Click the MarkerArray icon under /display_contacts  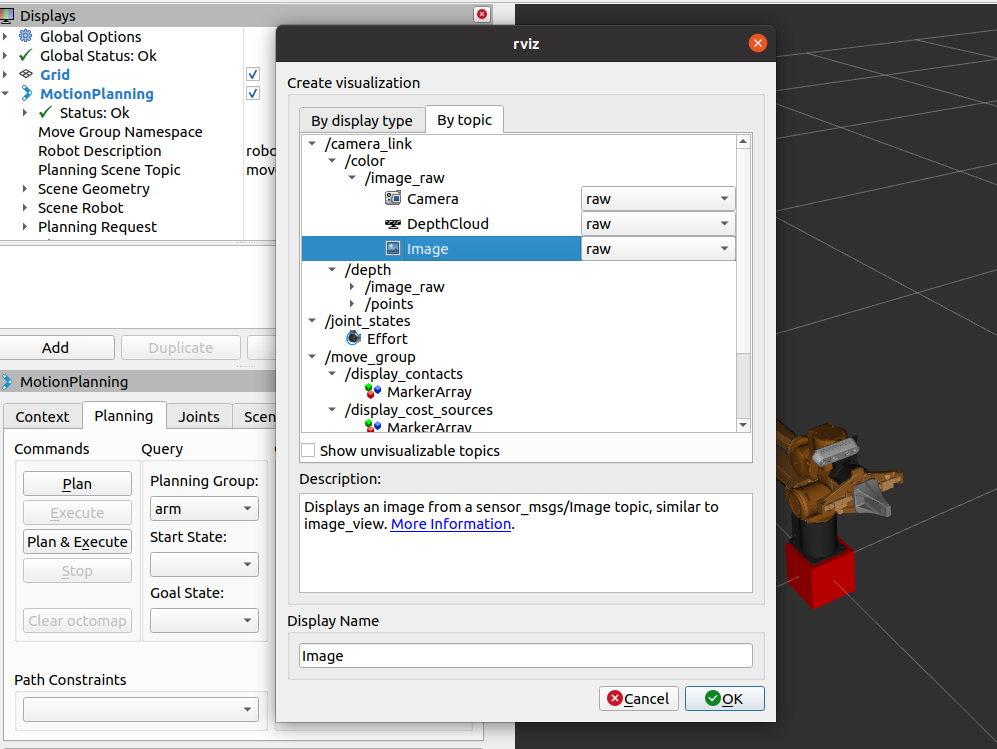click(x=373, y=392)
